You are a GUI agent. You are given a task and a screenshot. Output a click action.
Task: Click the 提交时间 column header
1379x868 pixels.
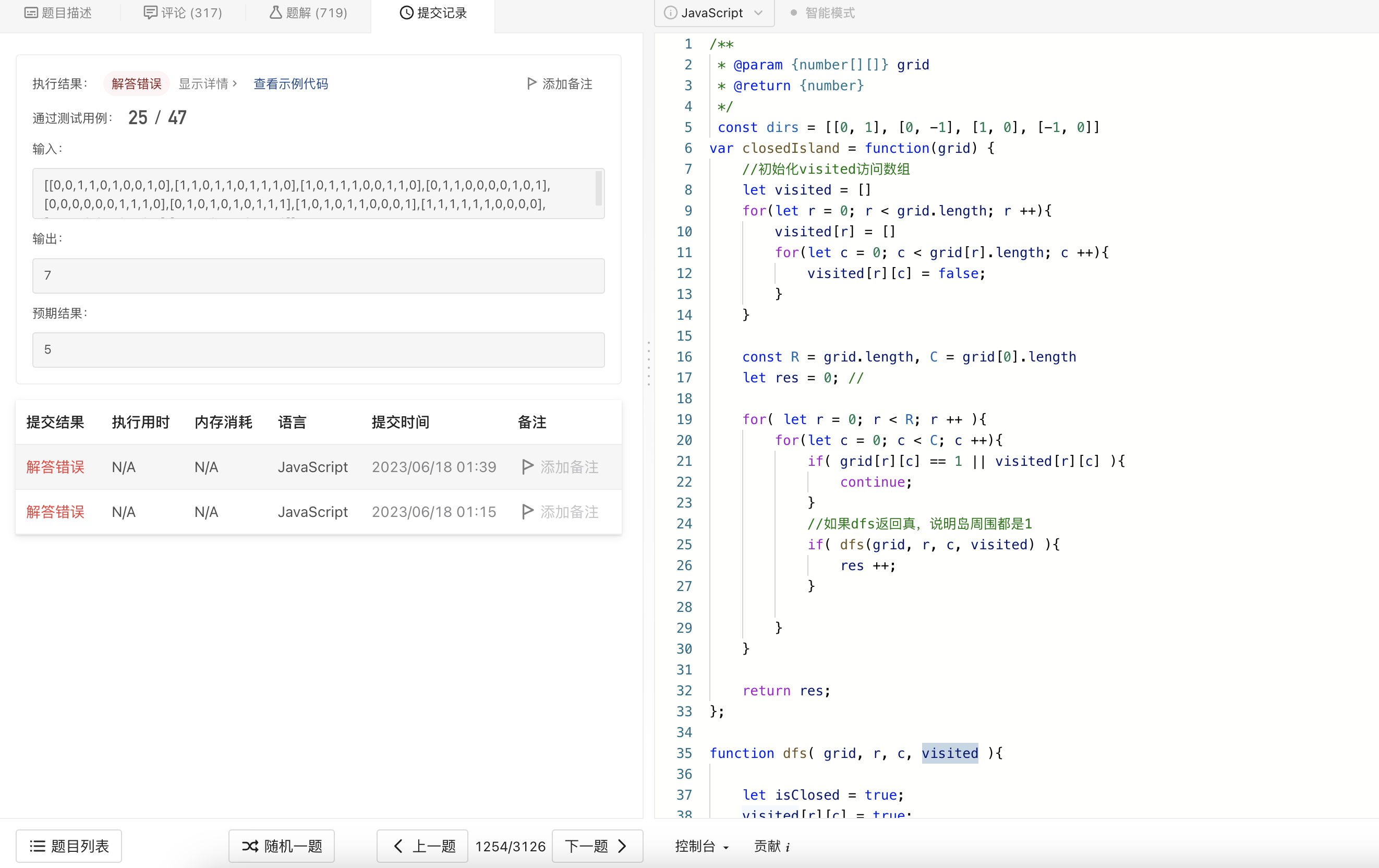pos(401,422)
